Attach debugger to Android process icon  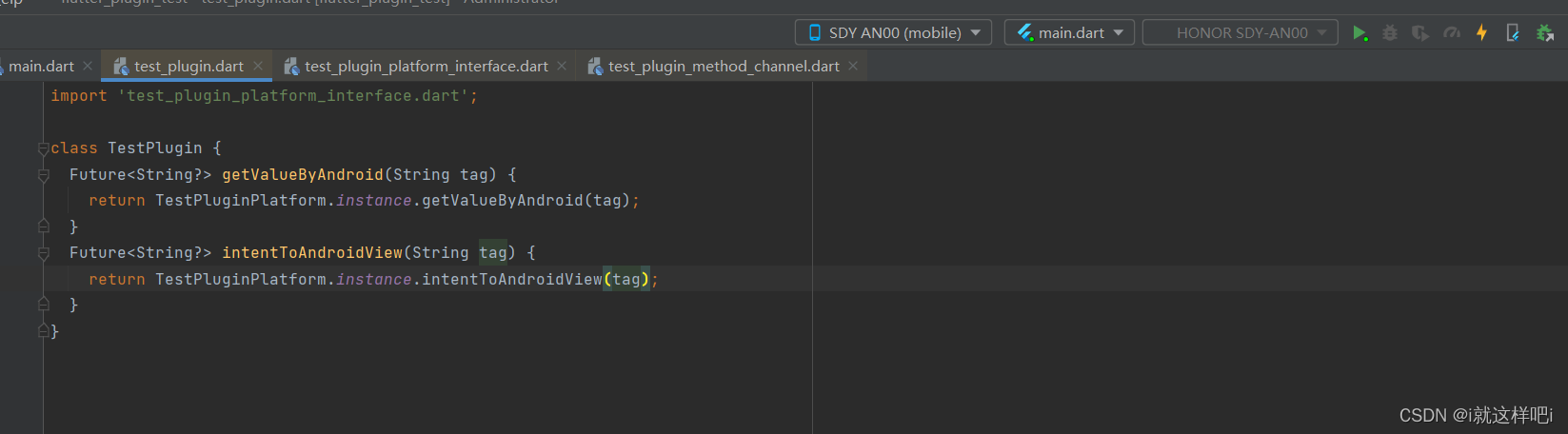1545,33
